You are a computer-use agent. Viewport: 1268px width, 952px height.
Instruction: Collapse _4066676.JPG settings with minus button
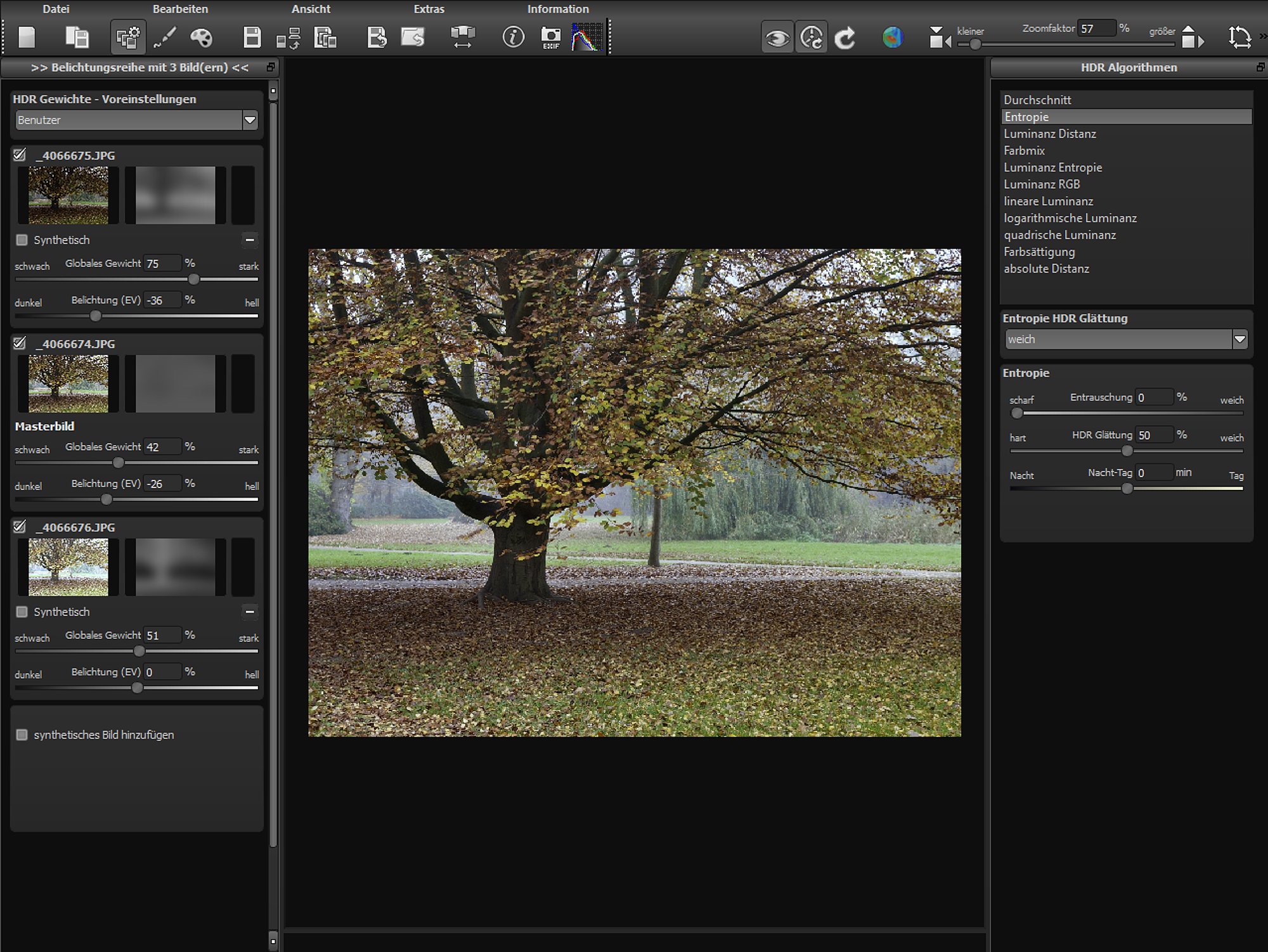[x=250, y=612]
